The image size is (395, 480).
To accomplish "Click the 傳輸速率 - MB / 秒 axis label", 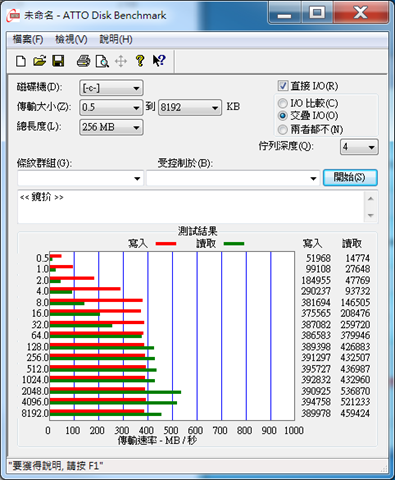I will click(157, 440).
